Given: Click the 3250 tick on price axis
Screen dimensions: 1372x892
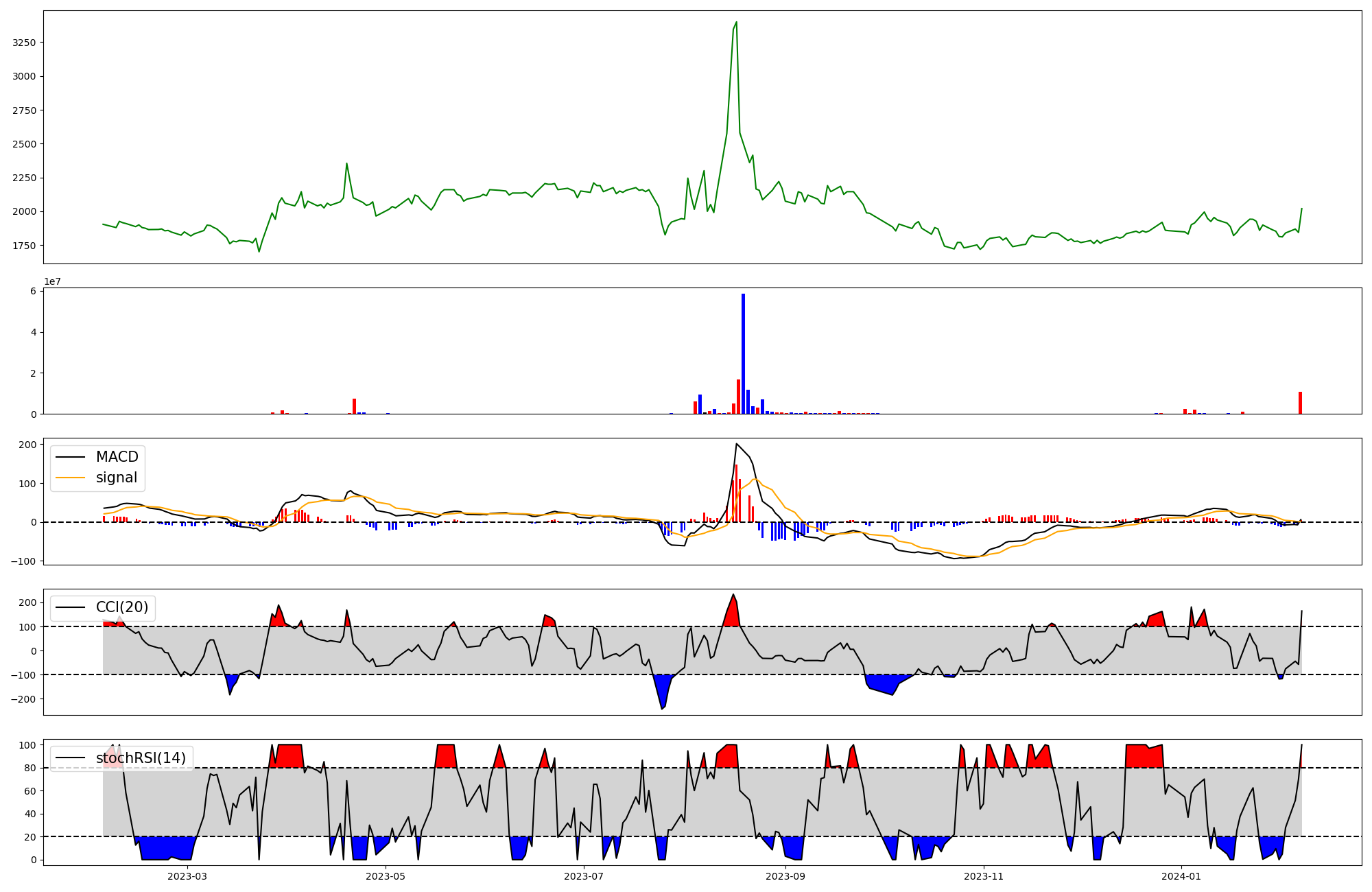Looking at the screenshot, I should coord(24,43).
